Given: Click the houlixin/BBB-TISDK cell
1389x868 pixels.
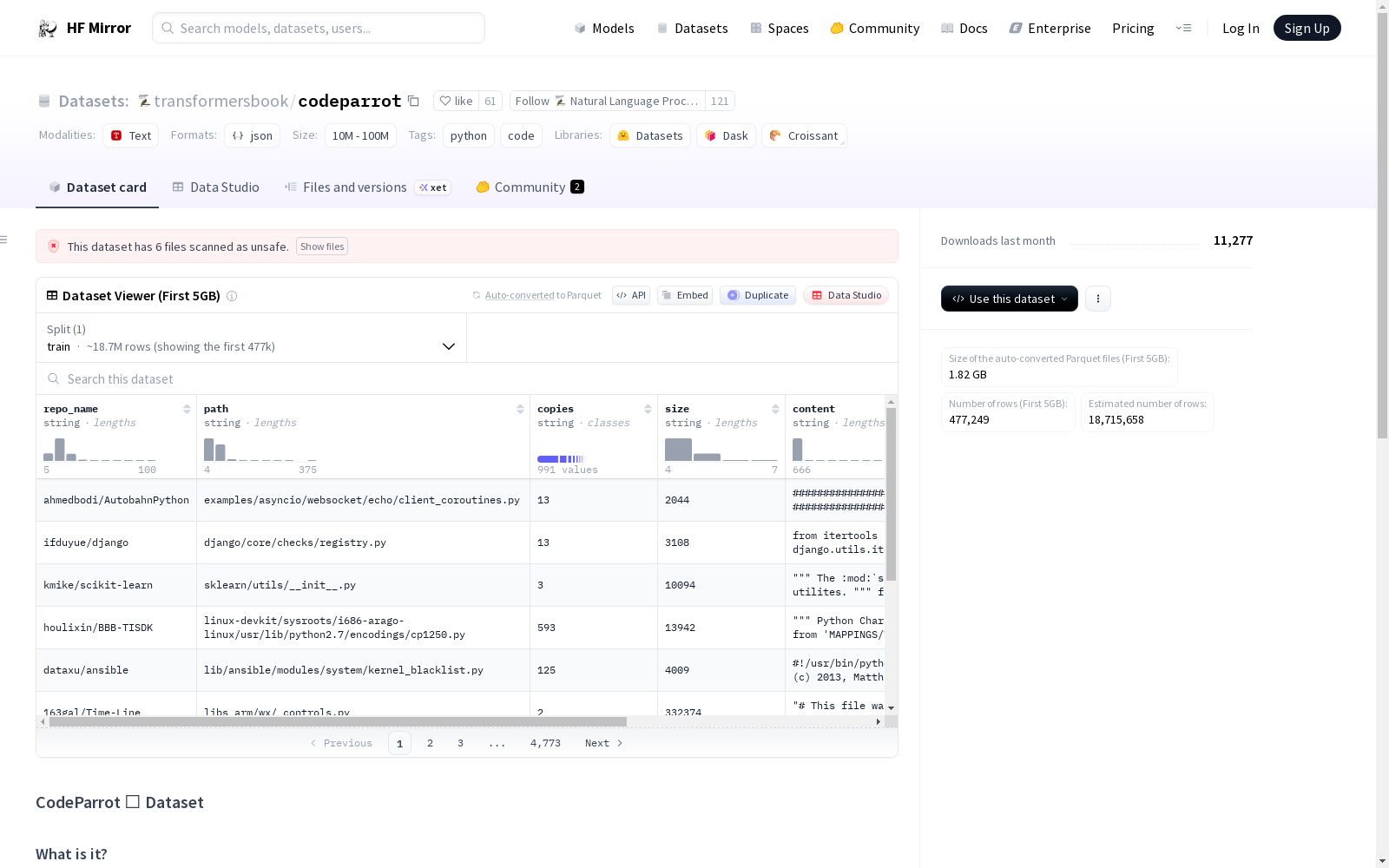Looking at the screenshot, I should (116, 628).
